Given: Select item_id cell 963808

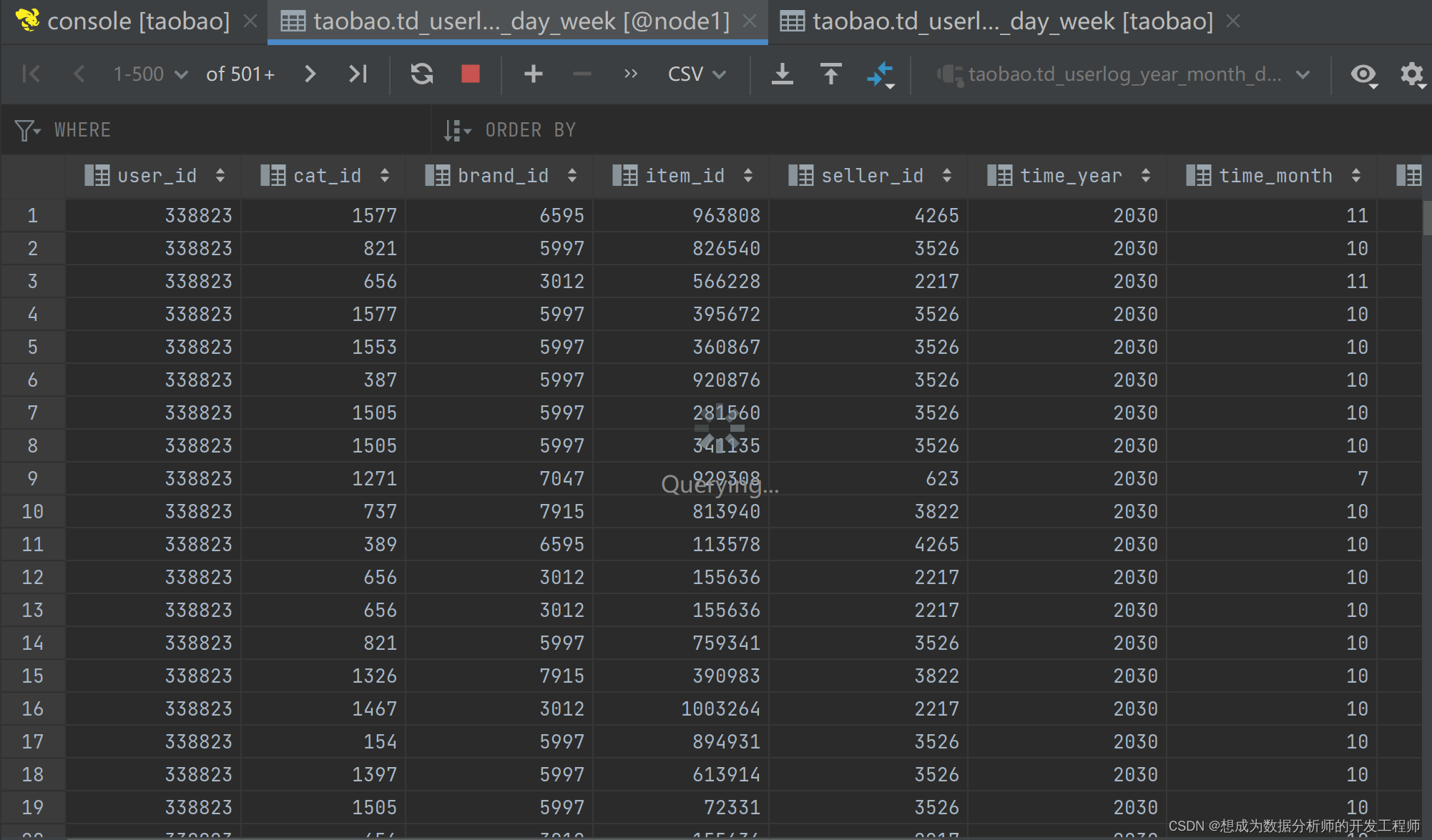Looking at the screenshot, I should click(x=682, y=215).
